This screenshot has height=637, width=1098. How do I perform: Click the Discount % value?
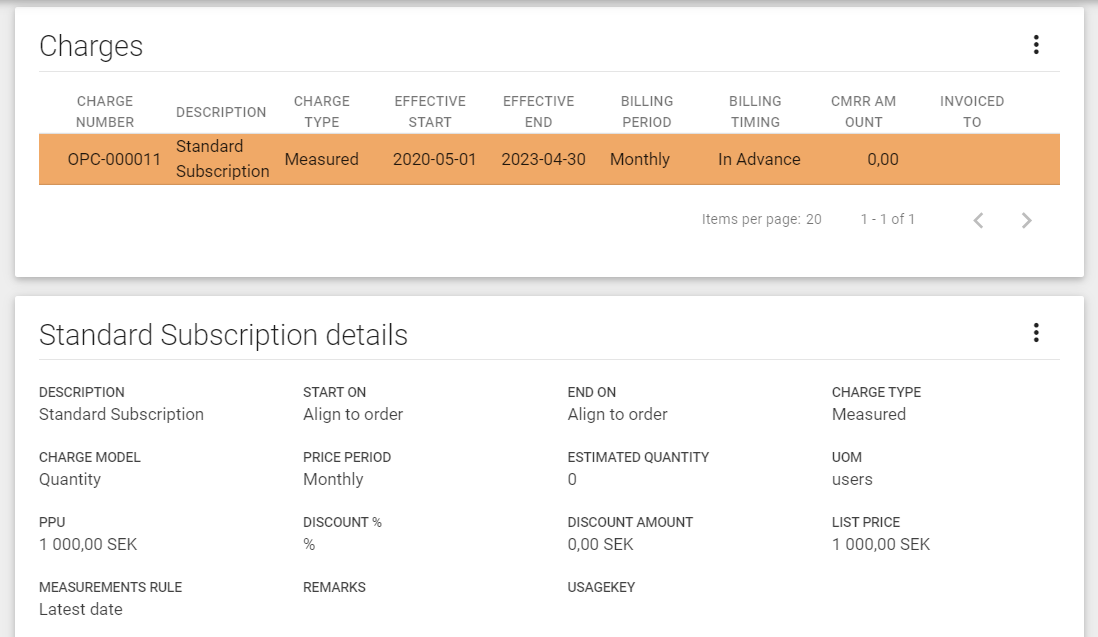click(309, 545)
